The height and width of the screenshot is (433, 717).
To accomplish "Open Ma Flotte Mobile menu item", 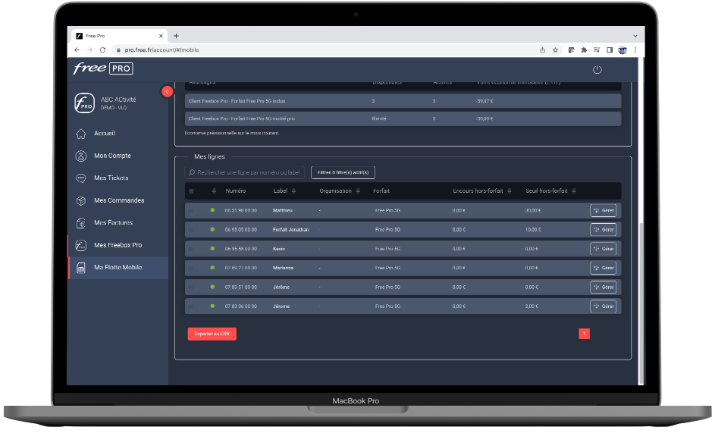I will tap(118, 268).
